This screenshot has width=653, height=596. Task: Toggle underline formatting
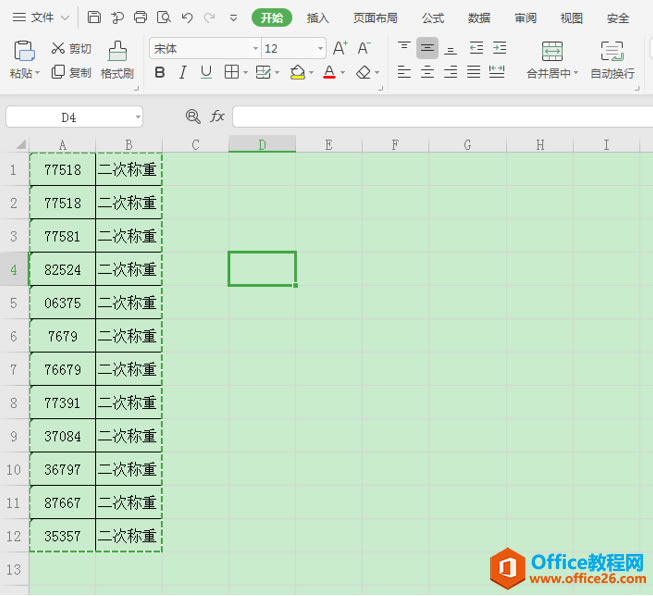206,73
